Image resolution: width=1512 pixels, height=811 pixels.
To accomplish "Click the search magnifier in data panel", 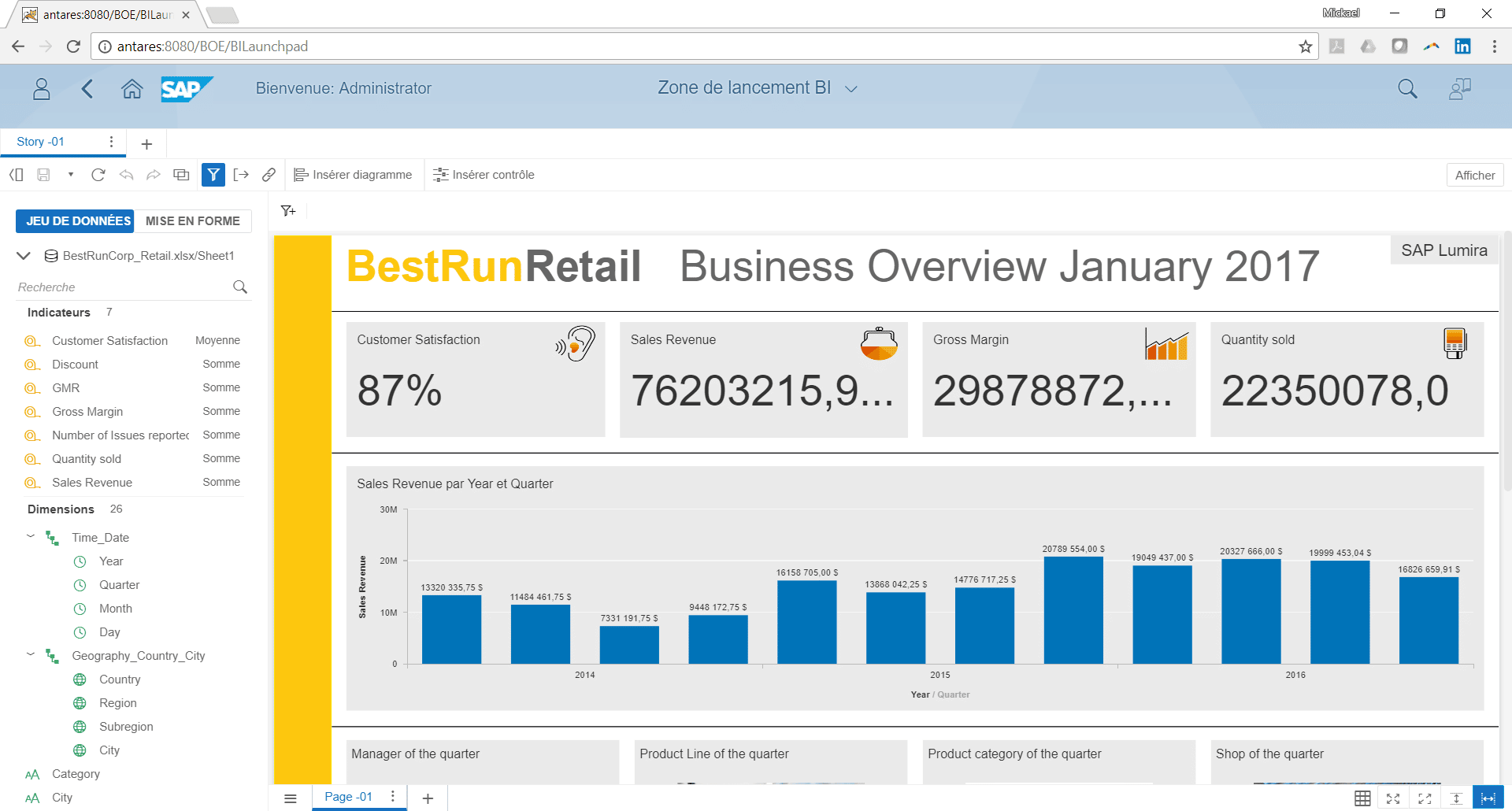I will click(240, 287).
